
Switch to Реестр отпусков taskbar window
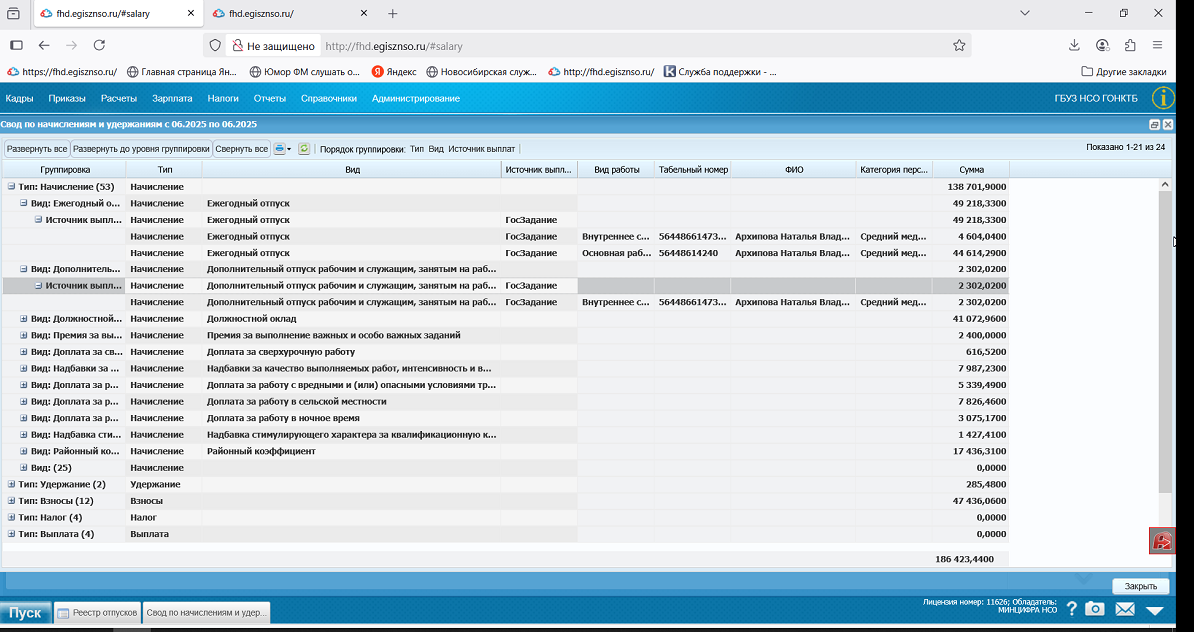click(97, 612)
